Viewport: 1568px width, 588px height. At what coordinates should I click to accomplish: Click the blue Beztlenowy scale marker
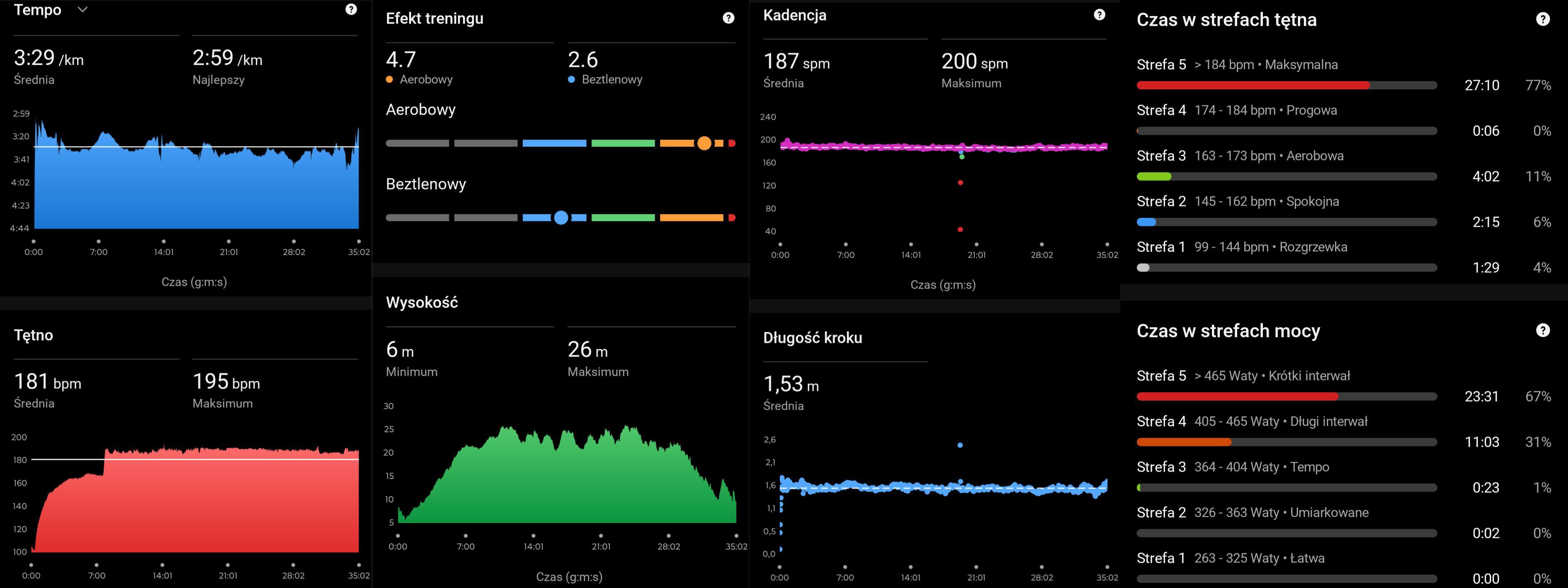(561, 218)
